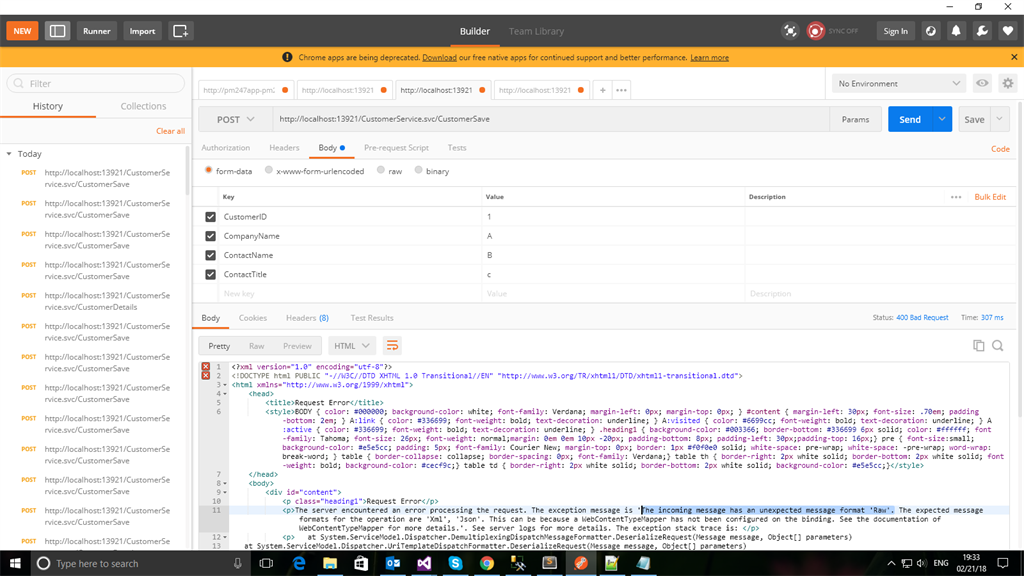1024x576 pixels.
Task: Copy response body to clipboard icon
Action: point(978,345)
